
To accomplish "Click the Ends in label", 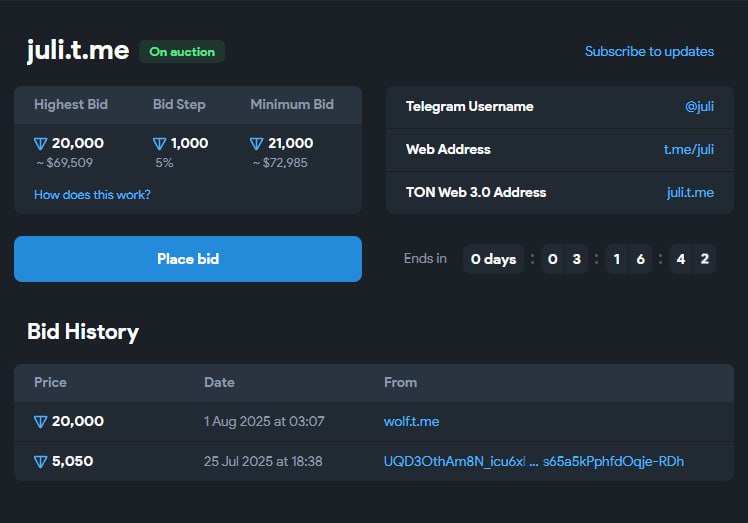I will click(x=425, y=259).
